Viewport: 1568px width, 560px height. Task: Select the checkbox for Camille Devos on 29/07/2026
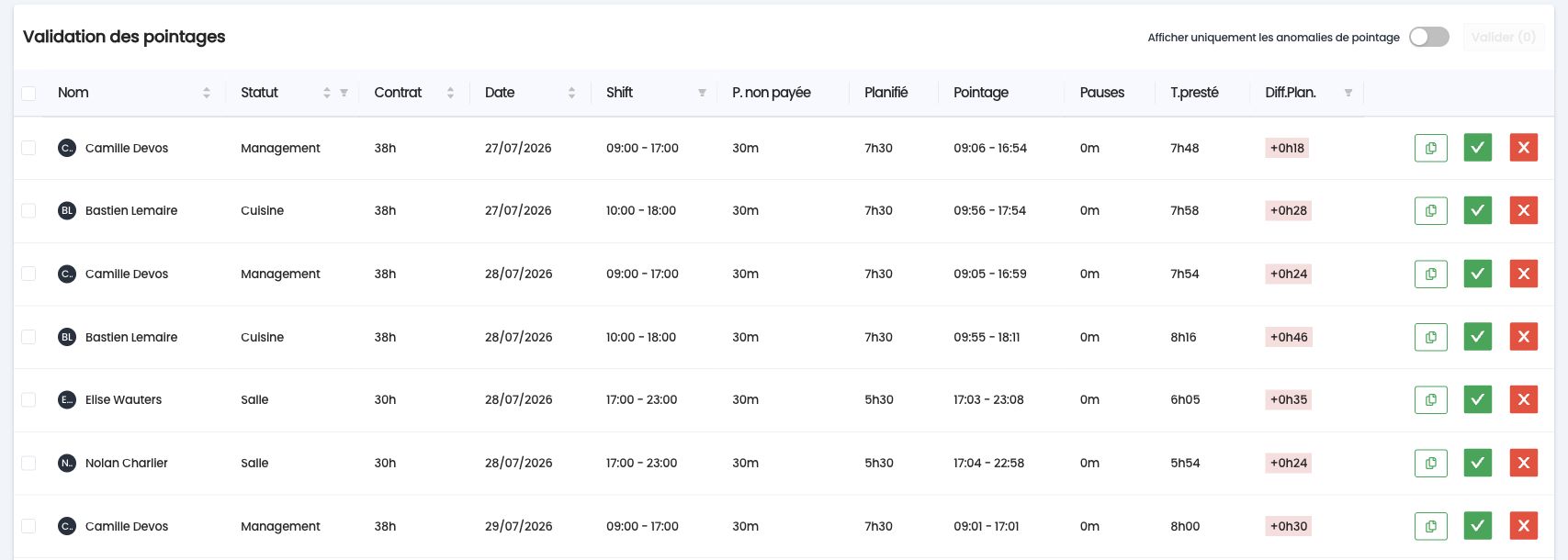pyautogui.click(x=28, y=526)
